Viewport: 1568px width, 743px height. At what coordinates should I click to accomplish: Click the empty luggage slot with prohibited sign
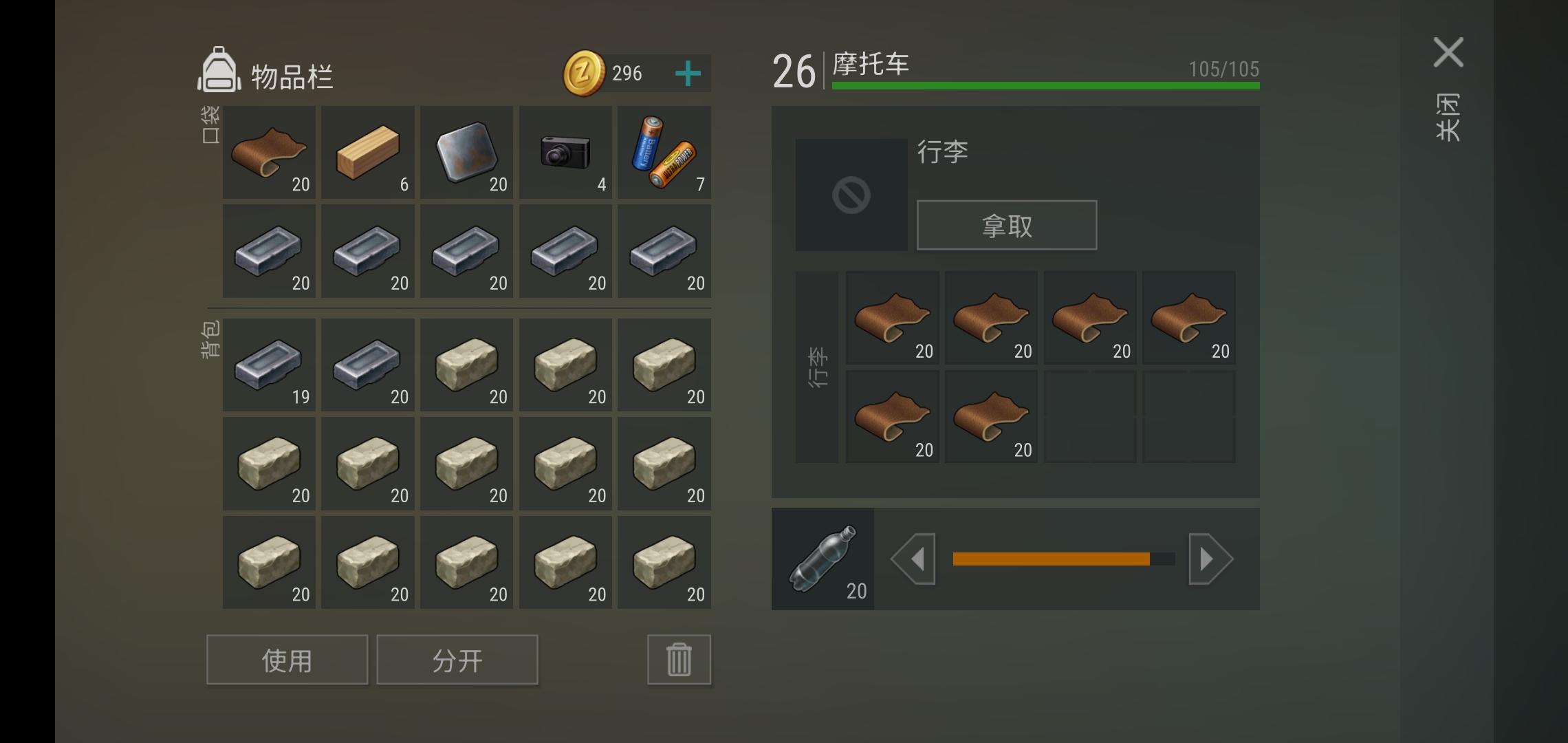[851, 195]
